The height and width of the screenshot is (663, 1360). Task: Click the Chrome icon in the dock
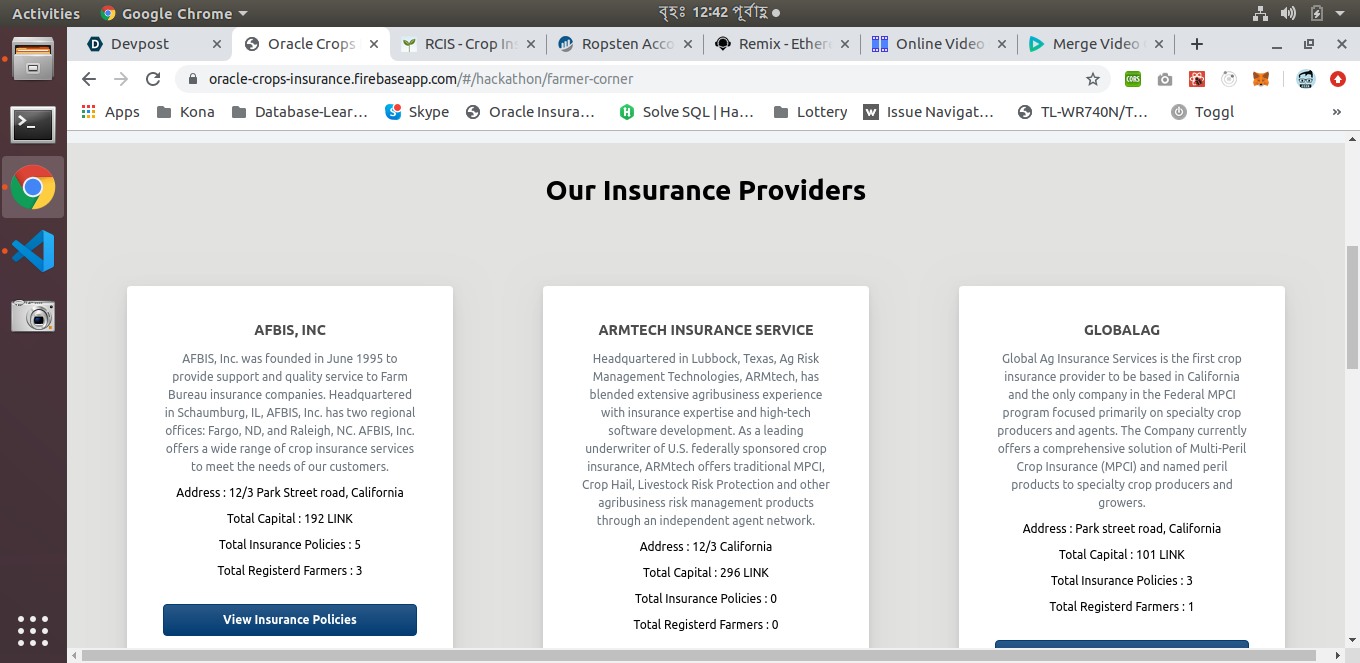click(x=33, y=187)
